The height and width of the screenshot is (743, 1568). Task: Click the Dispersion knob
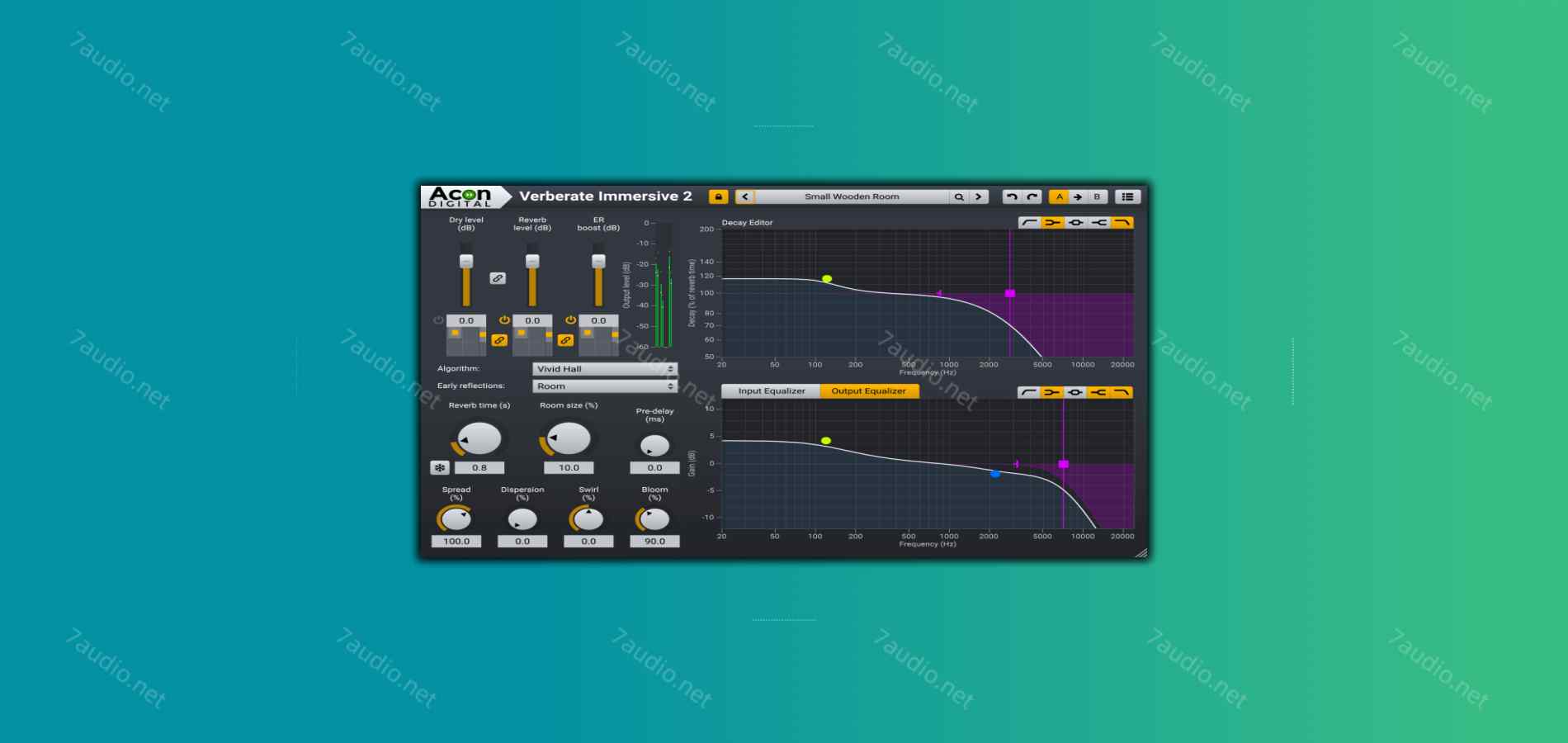pos(522,518)
